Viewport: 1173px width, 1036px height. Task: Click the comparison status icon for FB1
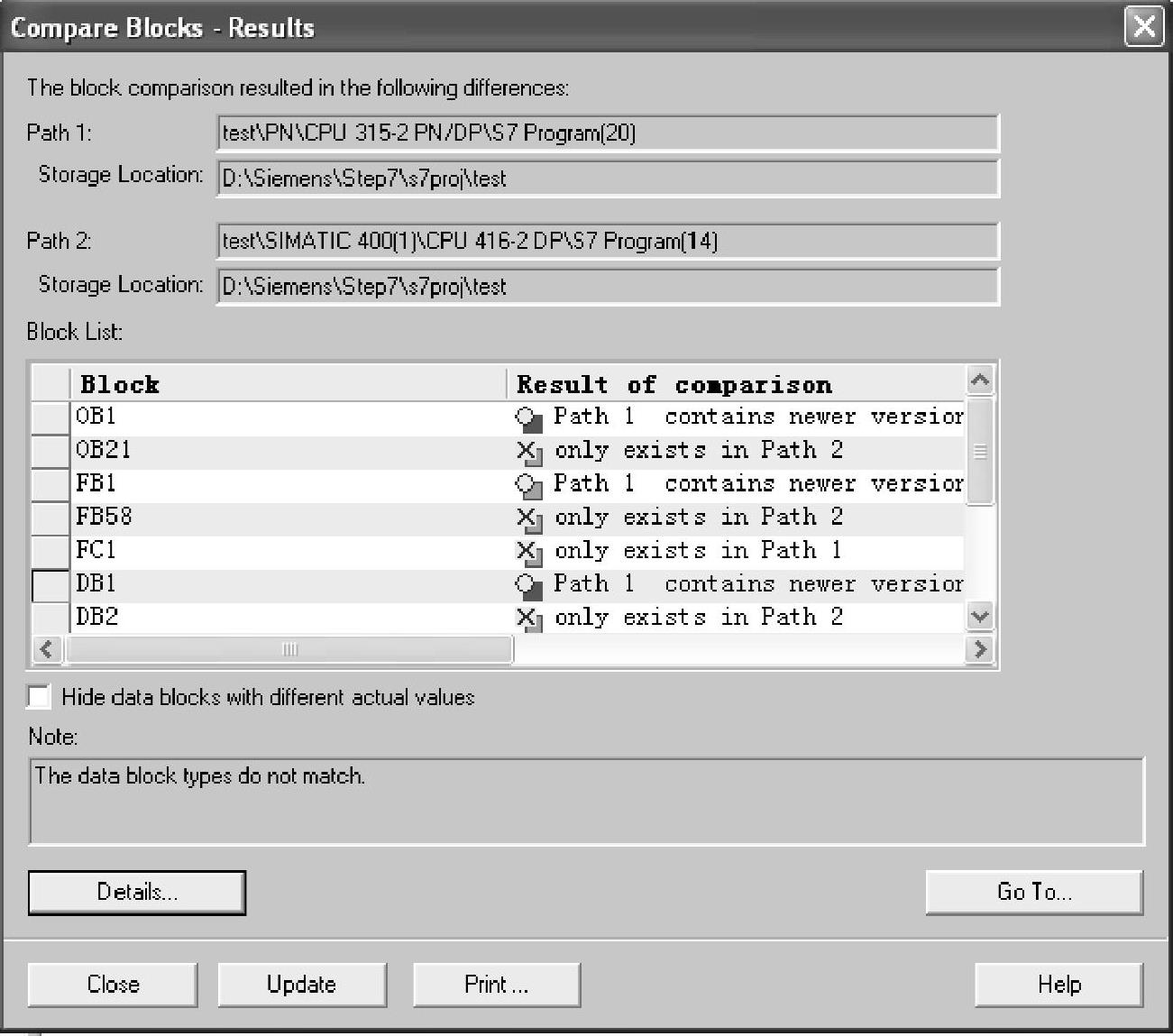click(528, 485)
